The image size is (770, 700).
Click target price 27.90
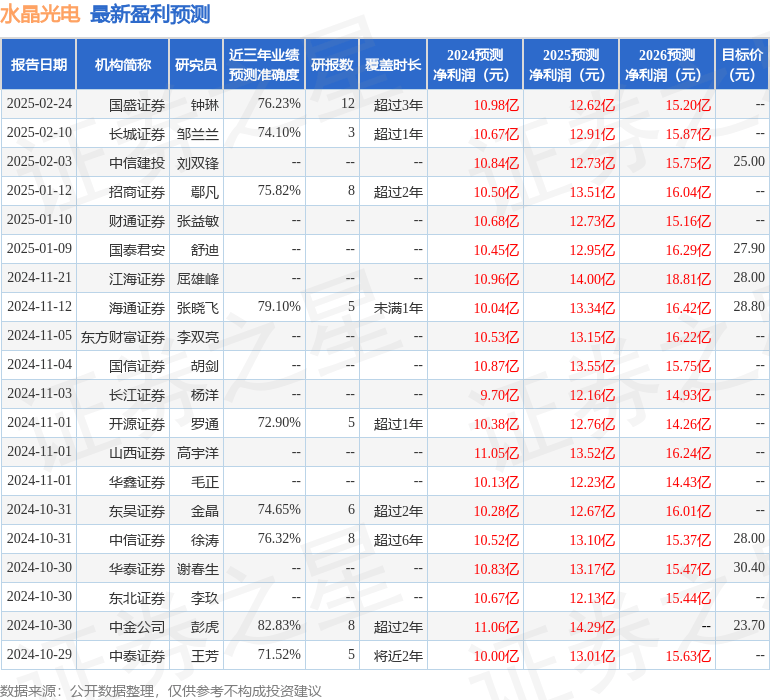(x=749, y=248)
